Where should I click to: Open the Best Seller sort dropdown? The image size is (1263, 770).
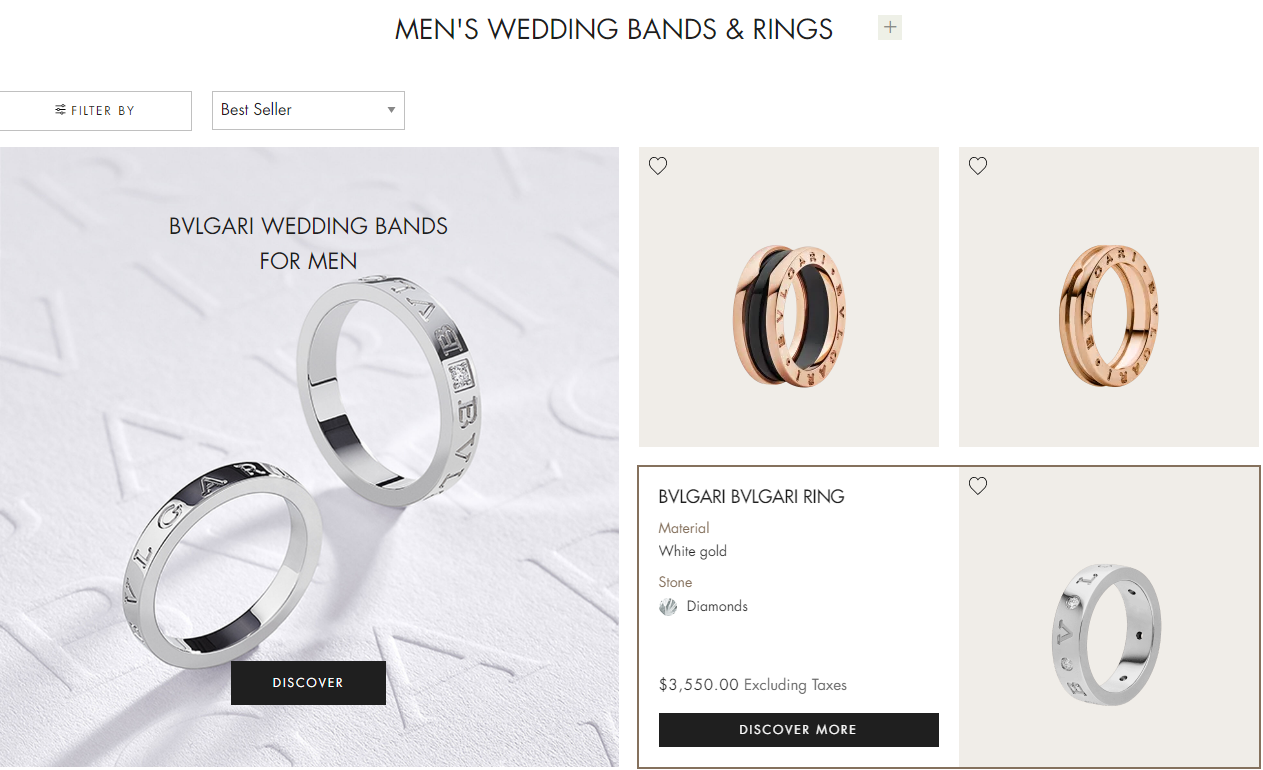click(308, 110)
